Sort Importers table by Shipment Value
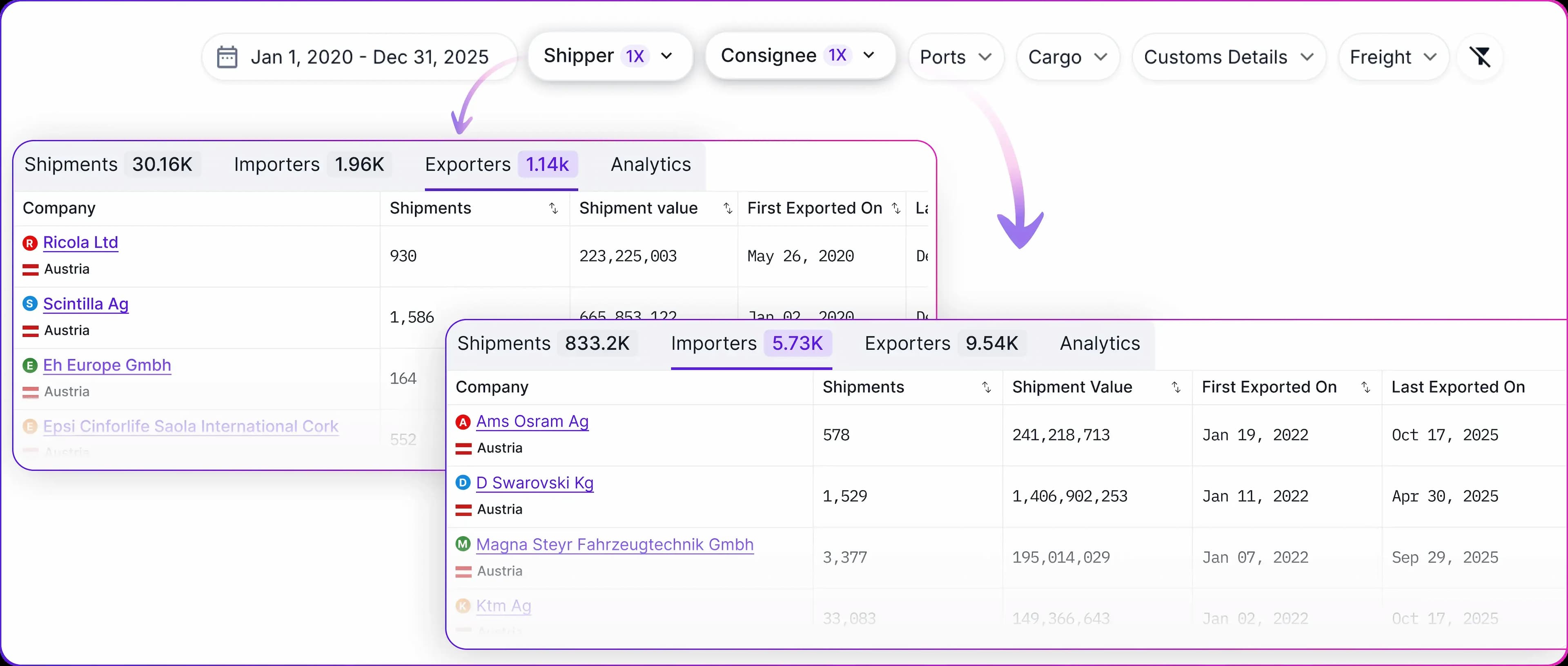This screenshot has width=1568, height=666. point(1176,387)
